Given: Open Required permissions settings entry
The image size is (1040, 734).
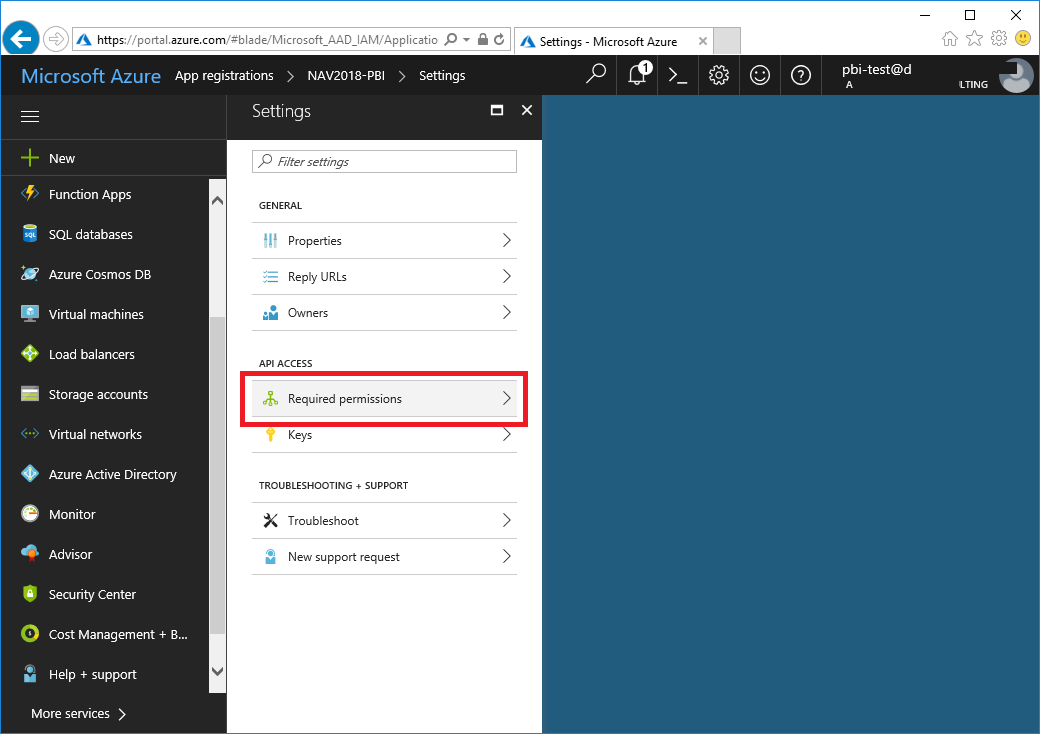Looking at the screenshot, I should tap(384, 398).
